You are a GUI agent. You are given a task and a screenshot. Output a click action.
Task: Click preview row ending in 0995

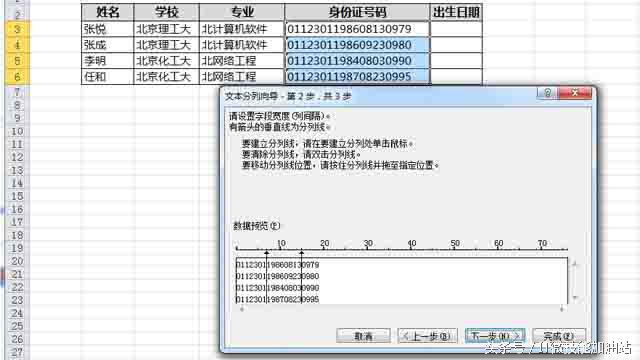pos(278,299)
